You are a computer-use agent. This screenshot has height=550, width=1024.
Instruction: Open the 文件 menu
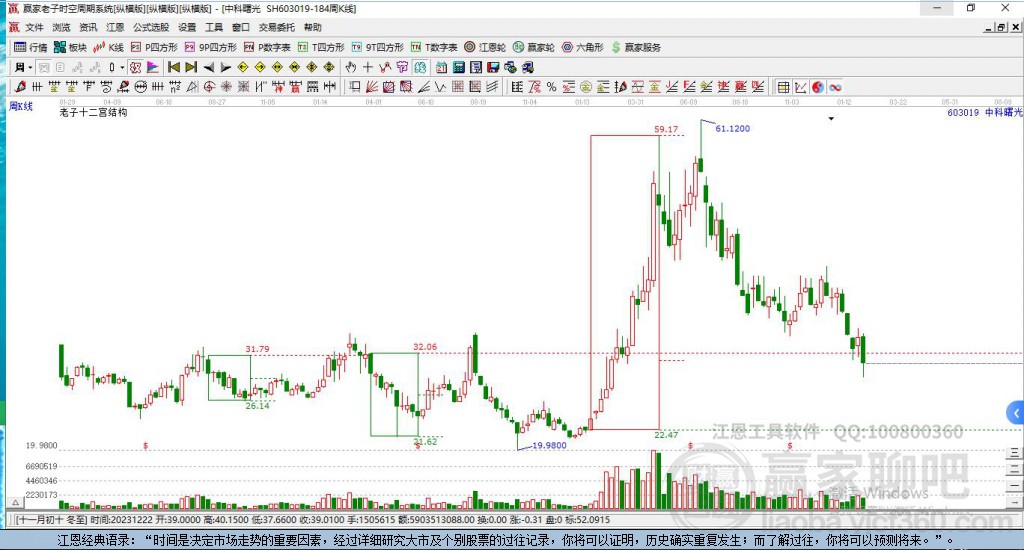[x=34, y=27]
